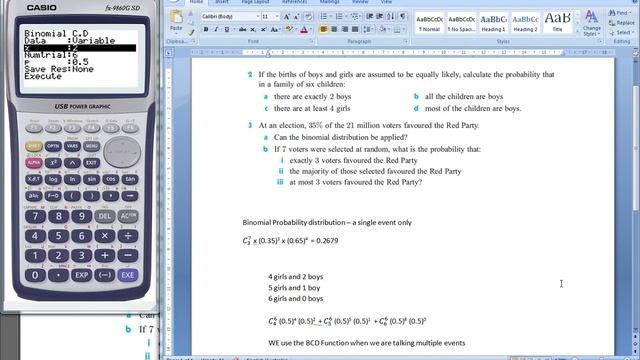Increase paragraph indent
Screen dimensions: 640x360
(380, 16)
